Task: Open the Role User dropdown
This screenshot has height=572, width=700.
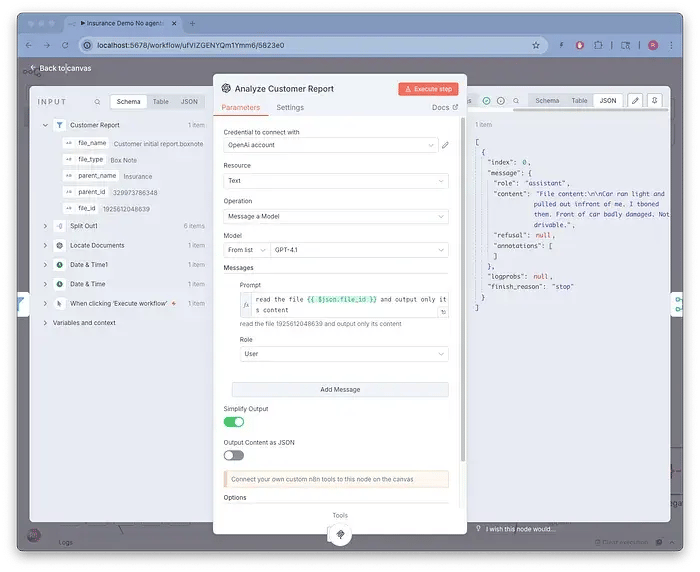Action: [x=344, y=354]
